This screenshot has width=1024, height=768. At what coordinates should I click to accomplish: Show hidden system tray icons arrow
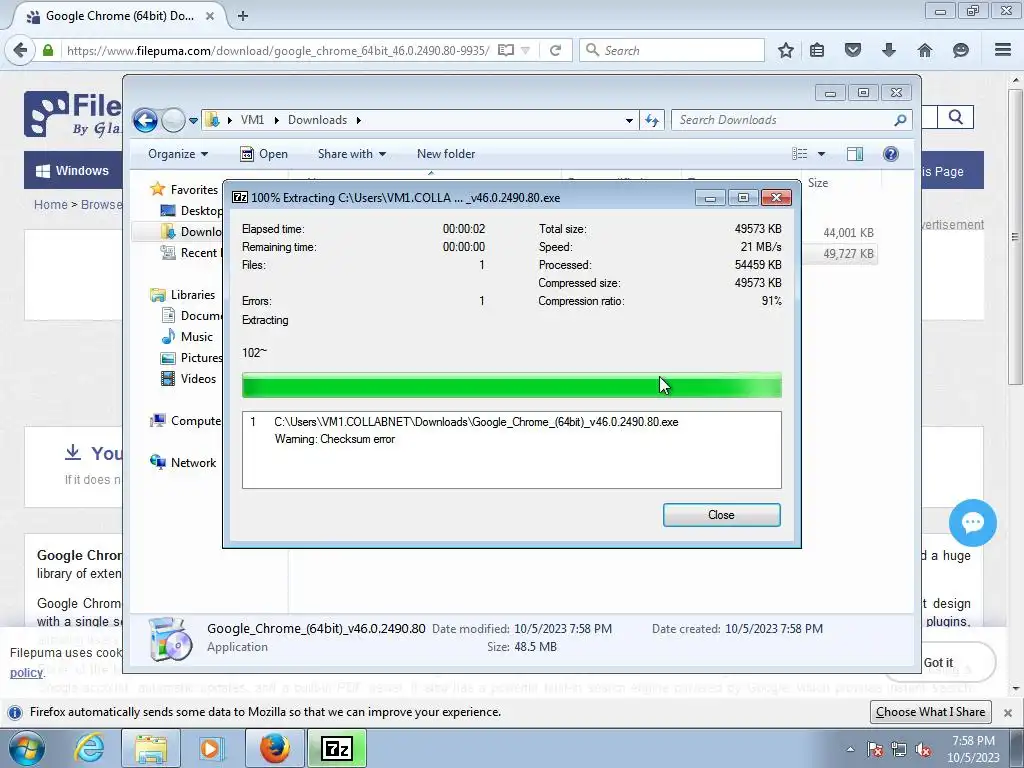[x=850, y=749]
